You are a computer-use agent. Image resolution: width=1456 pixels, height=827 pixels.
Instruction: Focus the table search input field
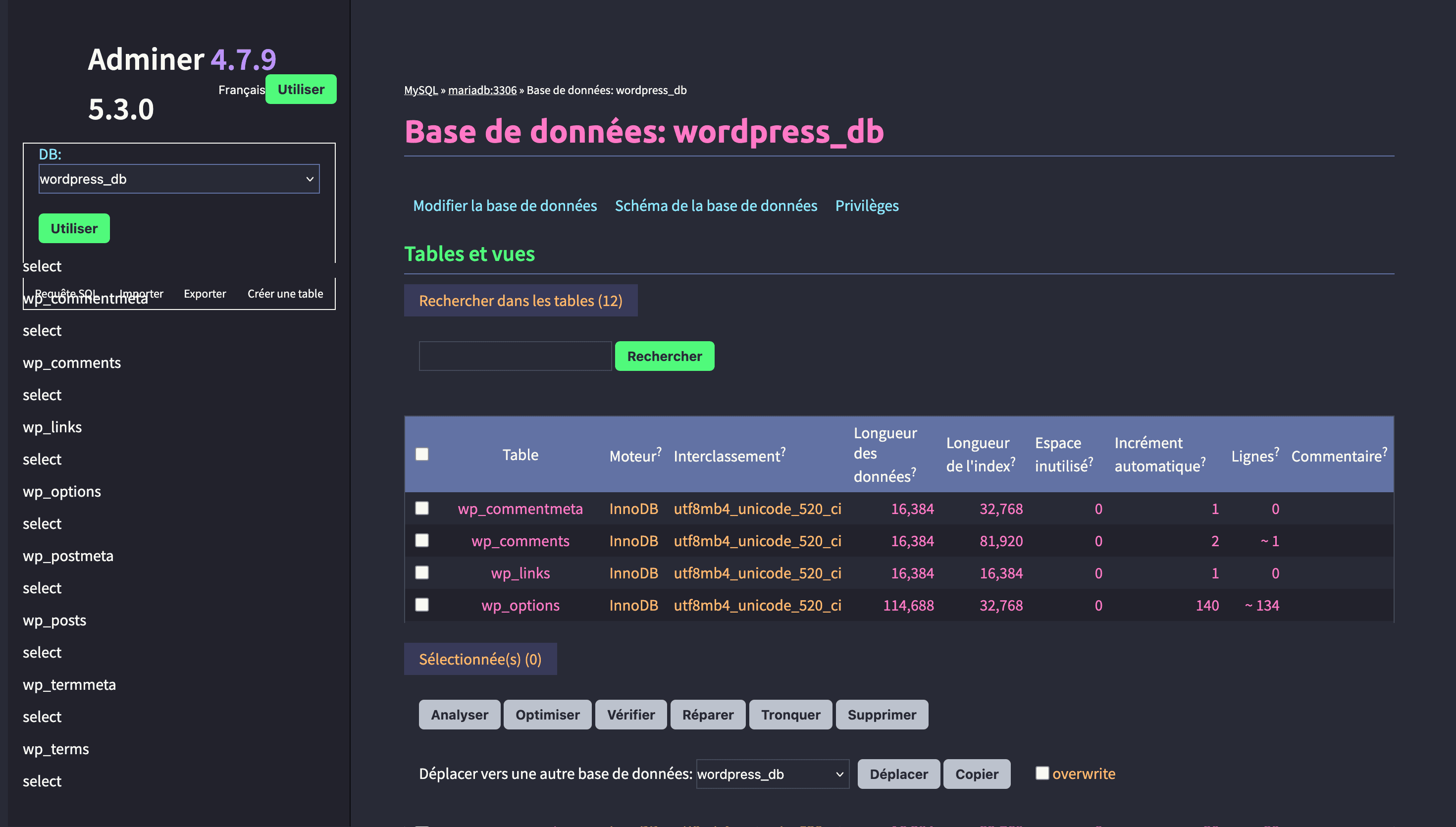(515, 356)
